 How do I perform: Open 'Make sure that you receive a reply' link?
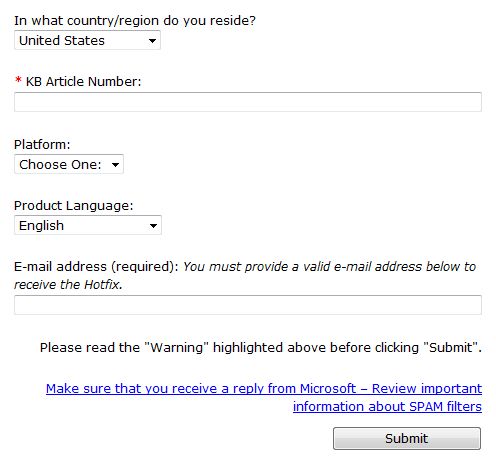(264, 389)
